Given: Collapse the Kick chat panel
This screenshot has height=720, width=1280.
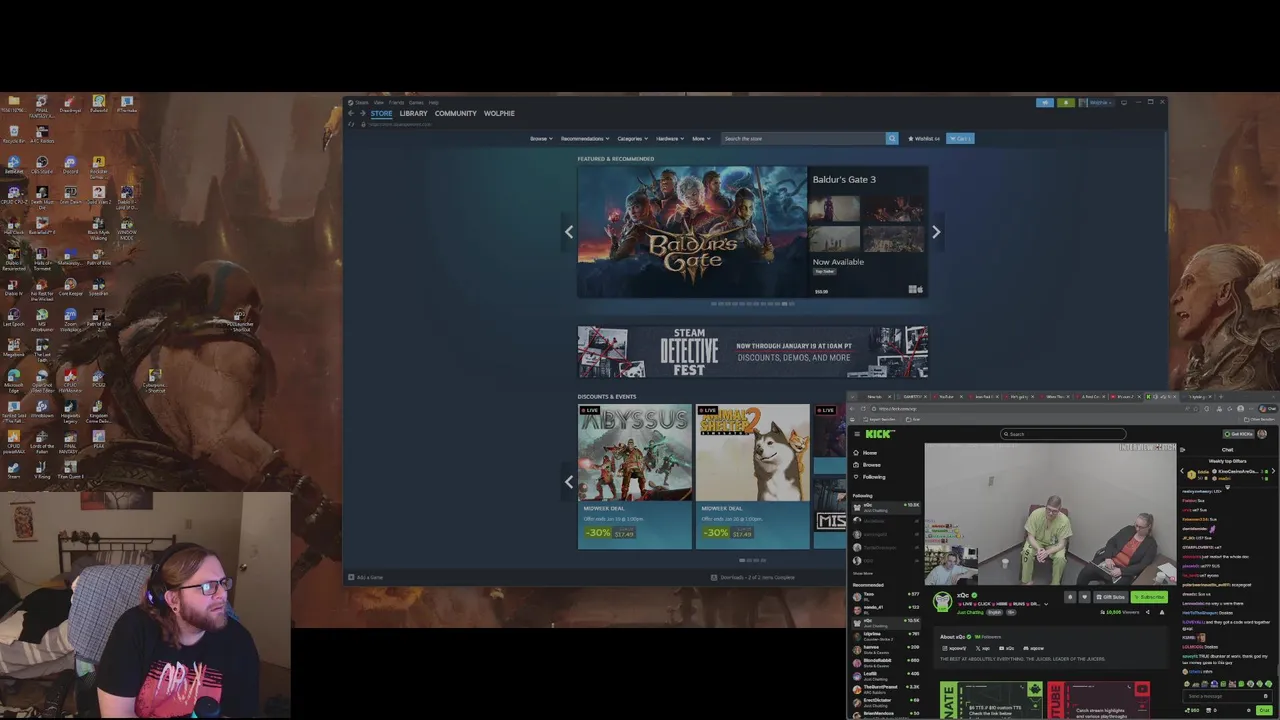Looking at the screenshot, I should tap(1183, 450).
